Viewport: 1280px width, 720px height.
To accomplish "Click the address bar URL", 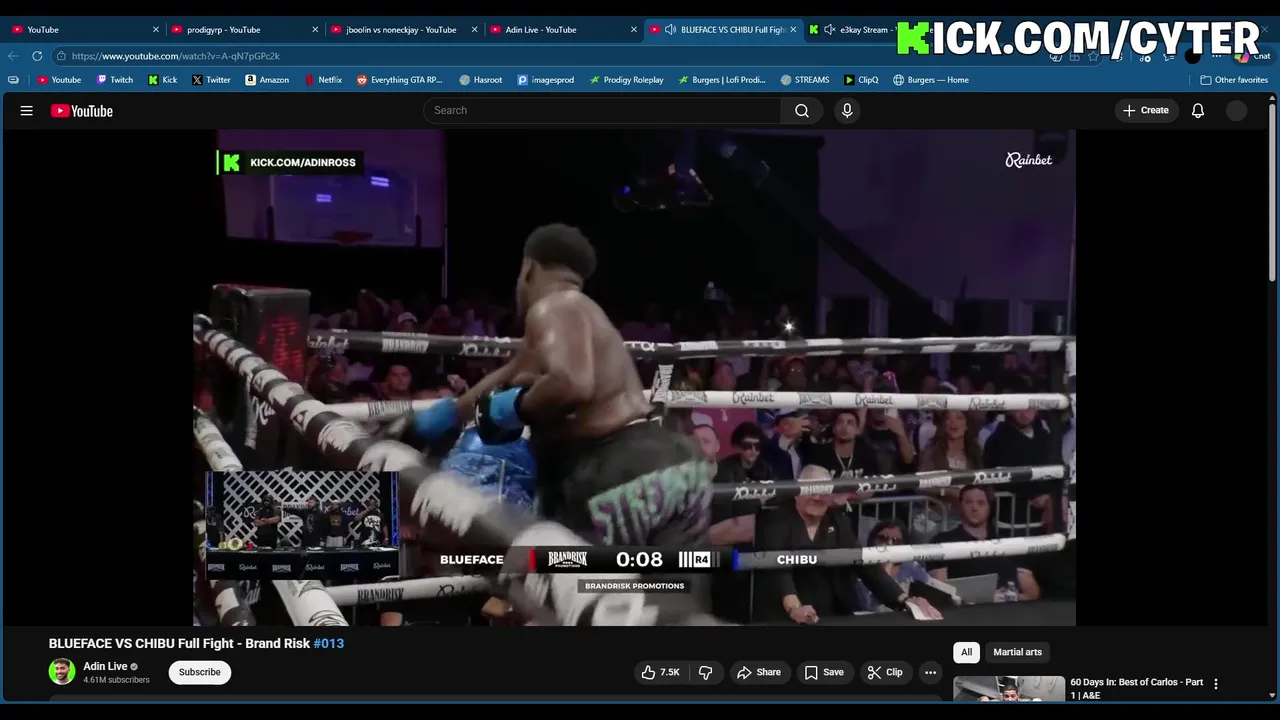I will [176, 56].
